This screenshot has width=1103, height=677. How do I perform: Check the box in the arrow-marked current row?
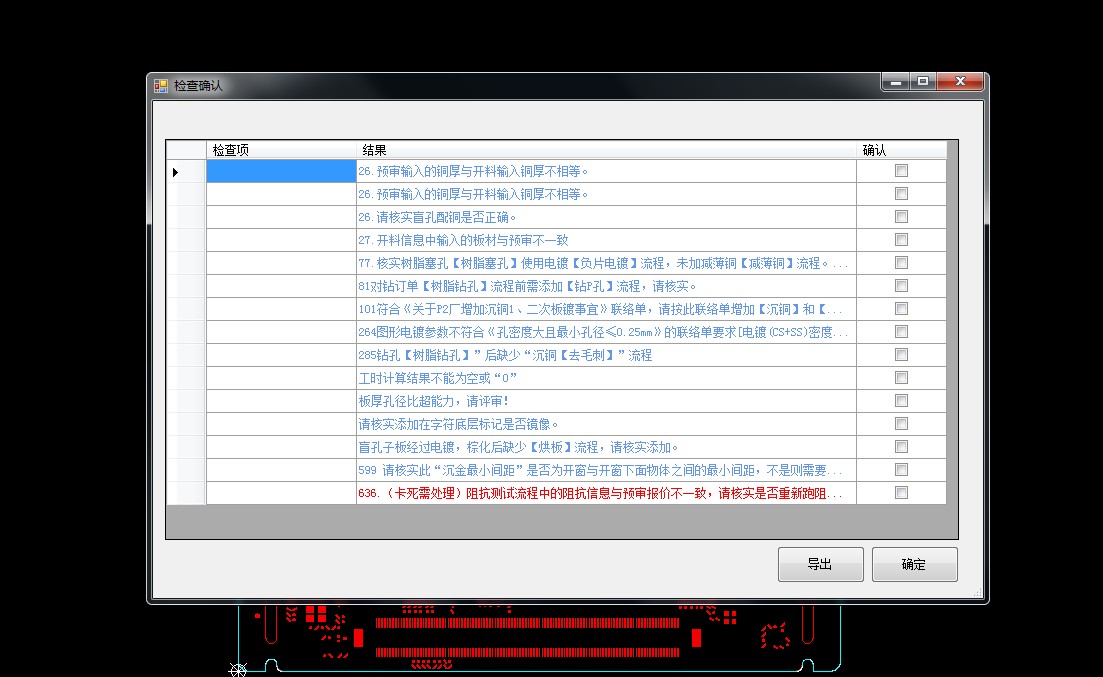901,170
